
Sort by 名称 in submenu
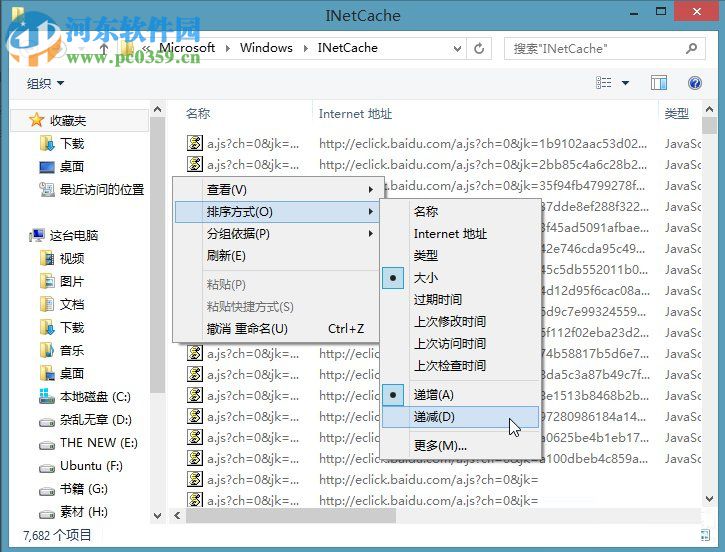[461, 211]
